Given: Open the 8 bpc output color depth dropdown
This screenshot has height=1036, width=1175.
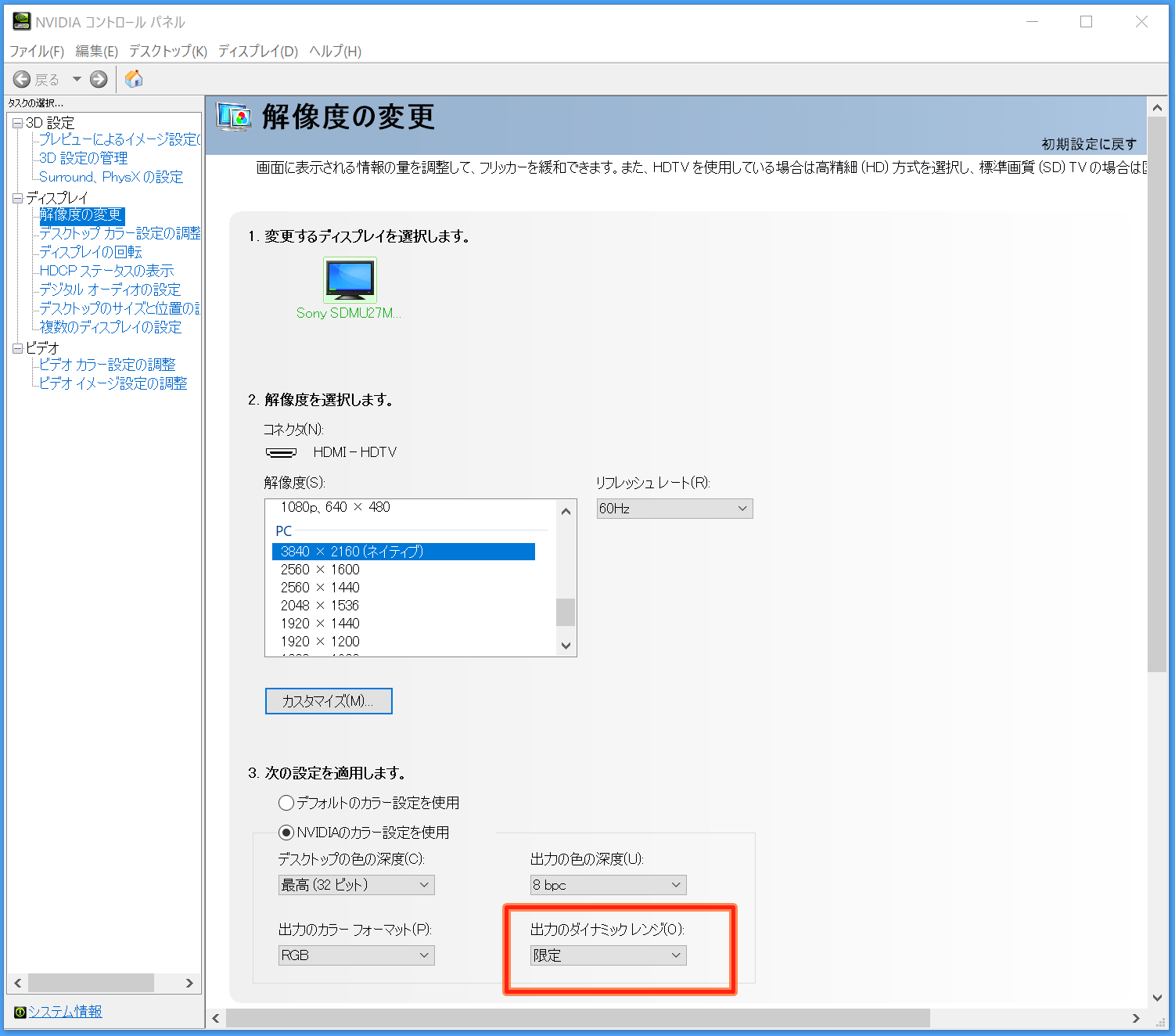Looking at the screenshot, I should 608,885.
